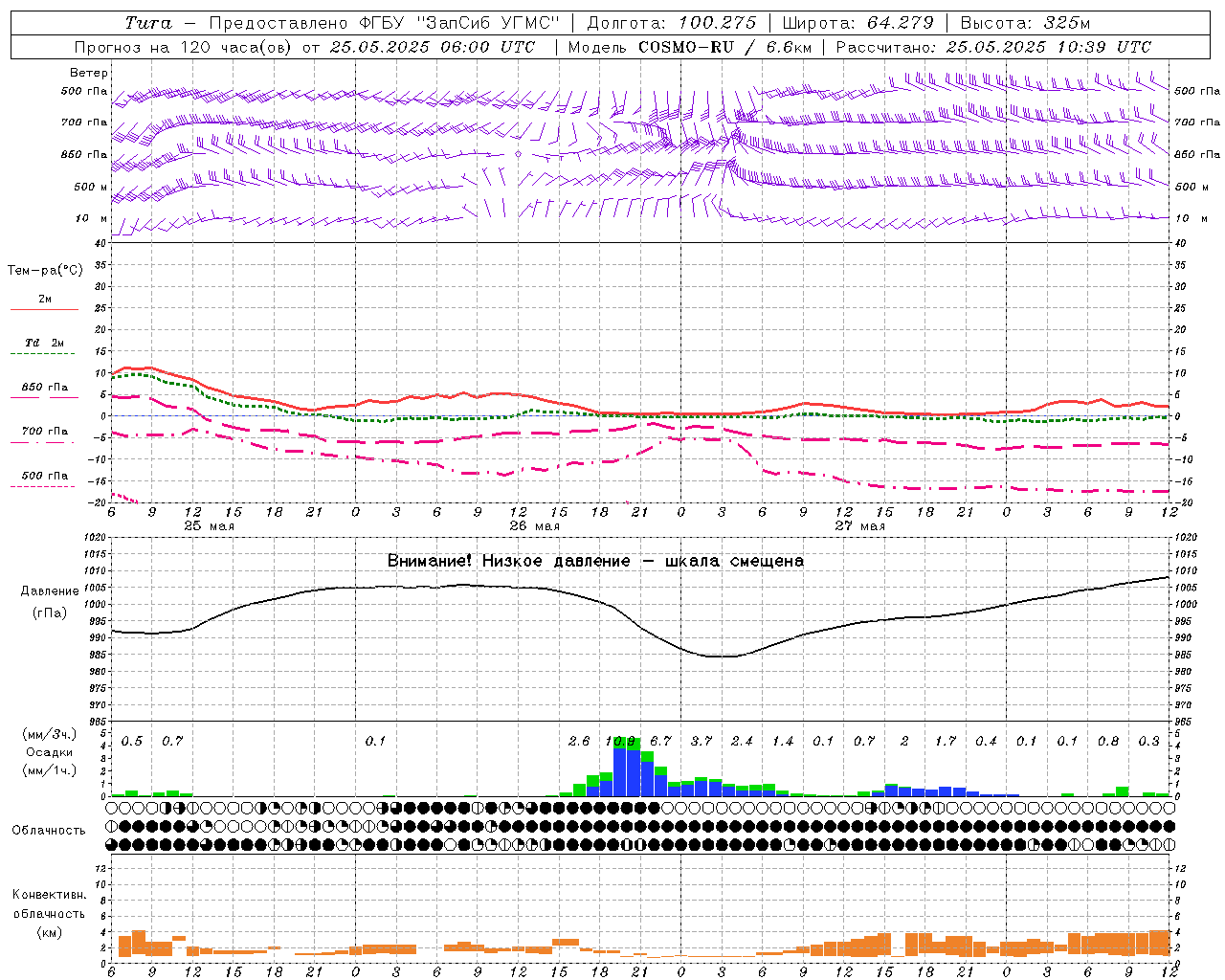Click the red "2м" temperature legend line

click(44, 309)
